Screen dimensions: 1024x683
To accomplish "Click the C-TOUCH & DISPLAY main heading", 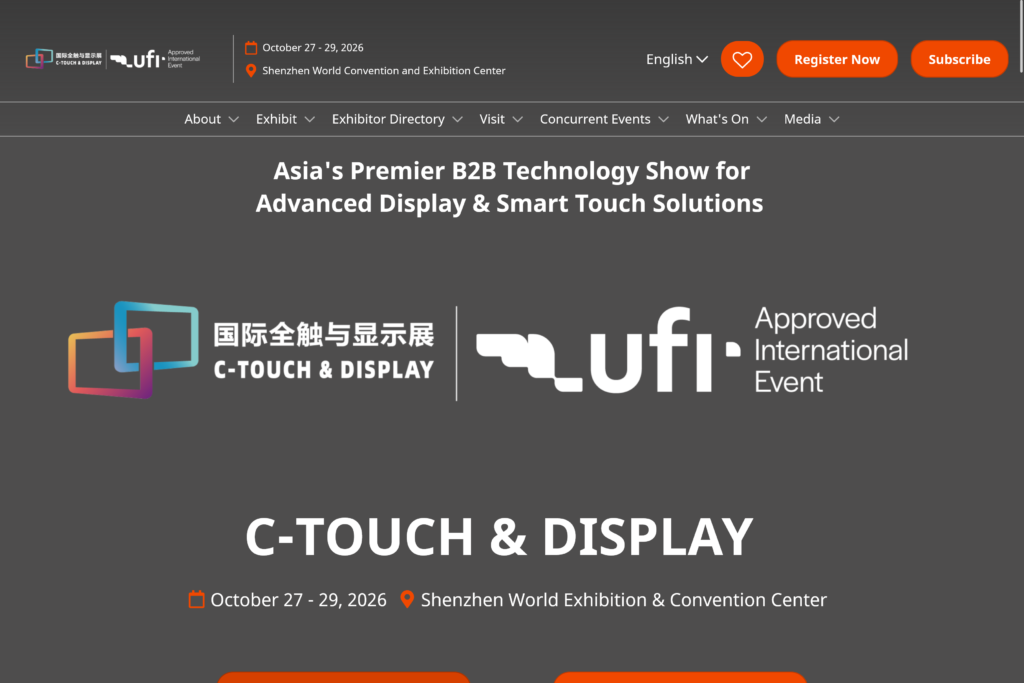I will click(x=498, y=537).
